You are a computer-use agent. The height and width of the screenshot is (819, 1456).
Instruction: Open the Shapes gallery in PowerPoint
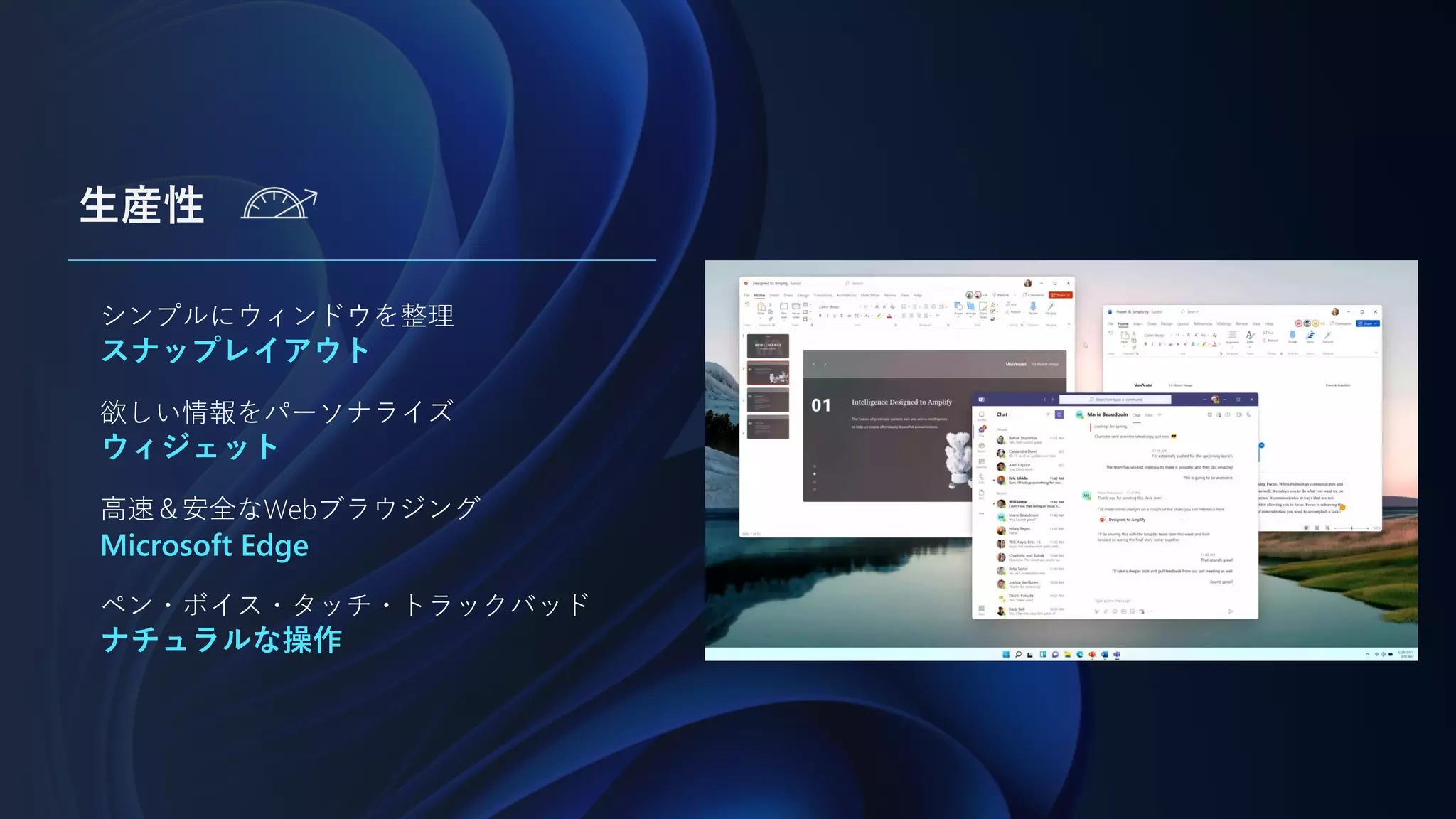click(x=958, y=309)
